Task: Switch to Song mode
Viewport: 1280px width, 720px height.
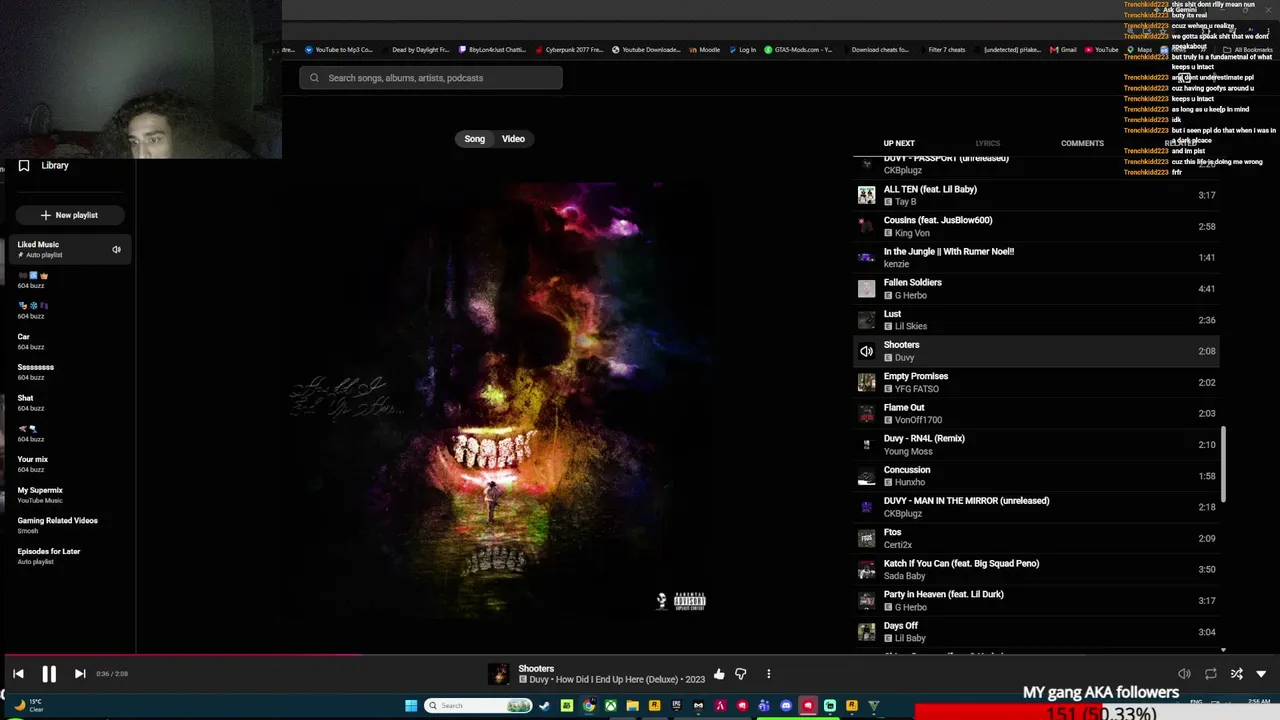Action: (474, 139)
